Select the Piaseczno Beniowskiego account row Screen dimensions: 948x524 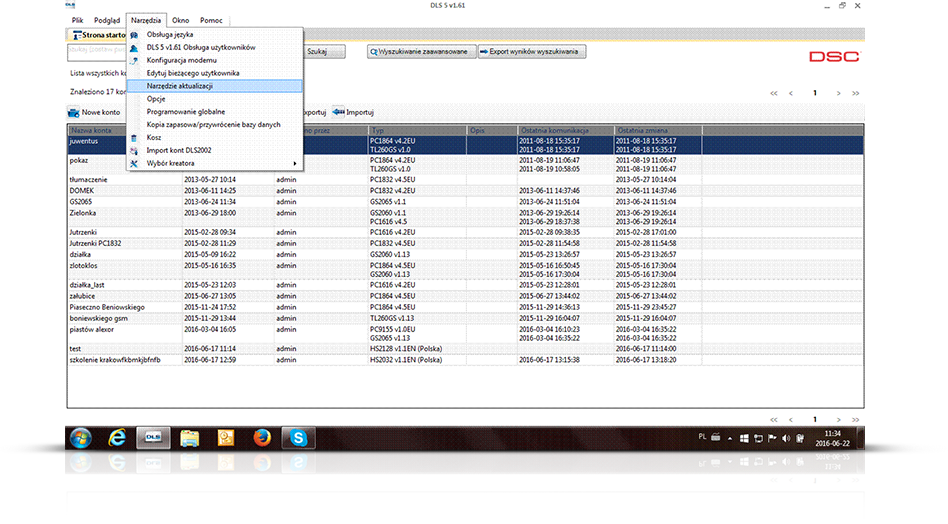pyautogui.click(x=465, y=307)
